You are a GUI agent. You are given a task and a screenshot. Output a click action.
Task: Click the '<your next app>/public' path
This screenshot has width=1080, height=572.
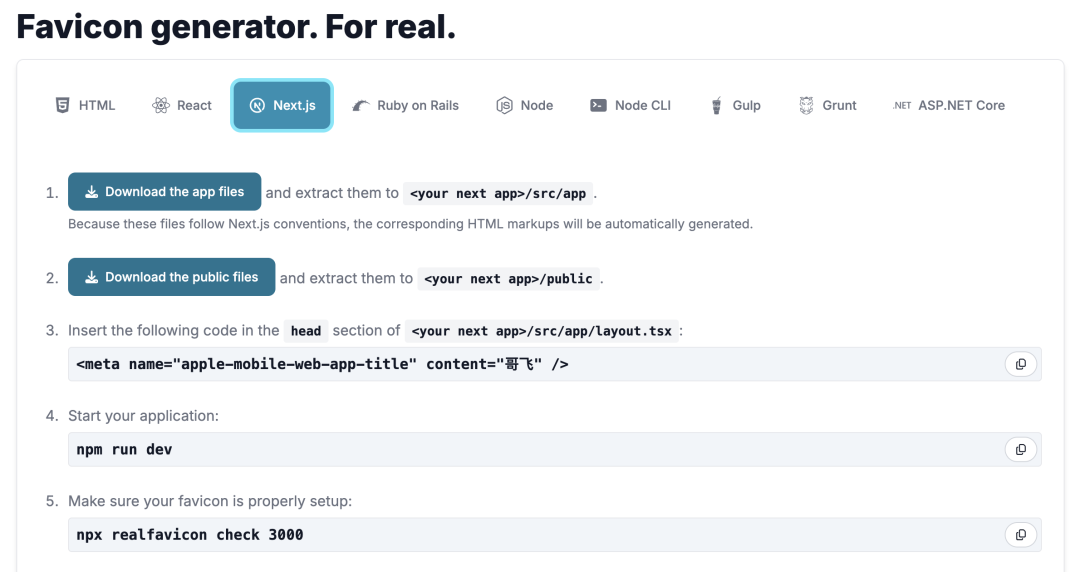tap(508, 278)
